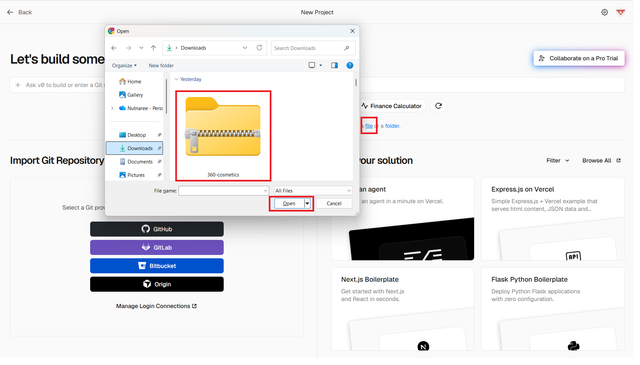The image size is (640, 365).
Task: Select Downloads in navigation pane
Action: point(136,149)
